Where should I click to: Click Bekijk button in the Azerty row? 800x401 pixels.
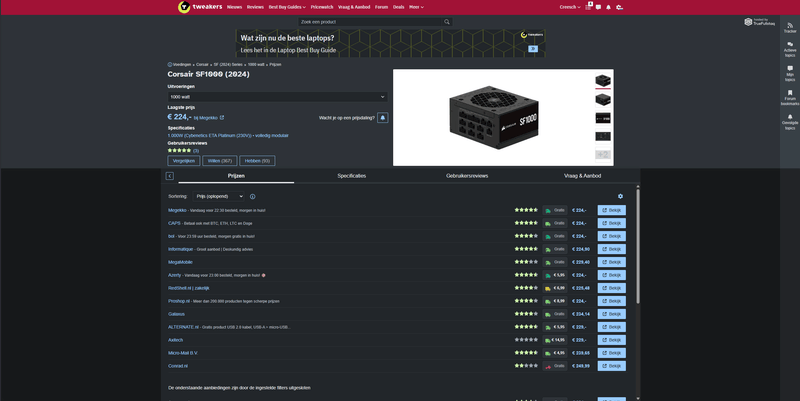(x=611, y=275)
